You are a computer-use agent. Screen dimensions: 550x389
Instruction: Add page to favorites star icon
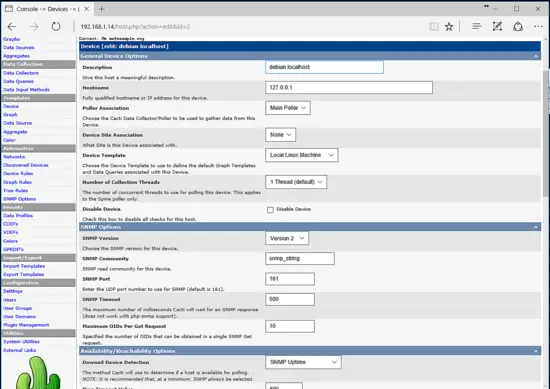pos(449,27)
